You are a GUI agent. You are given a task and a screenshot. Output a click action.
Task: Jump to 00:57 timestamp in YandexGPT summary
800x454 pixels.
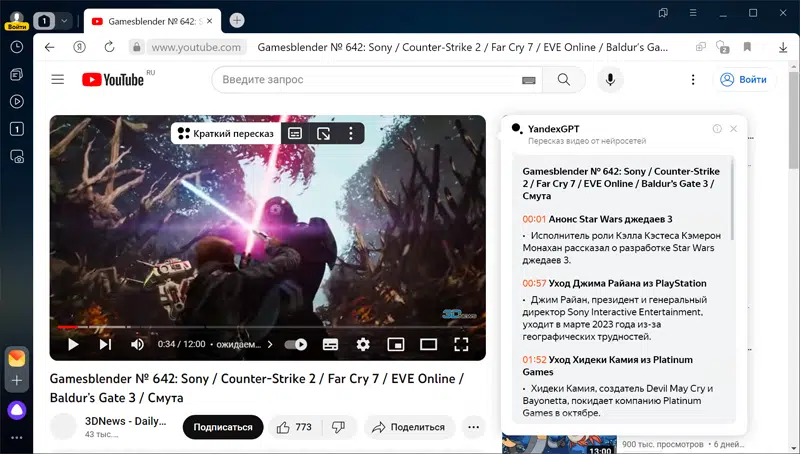pos(534,283)
